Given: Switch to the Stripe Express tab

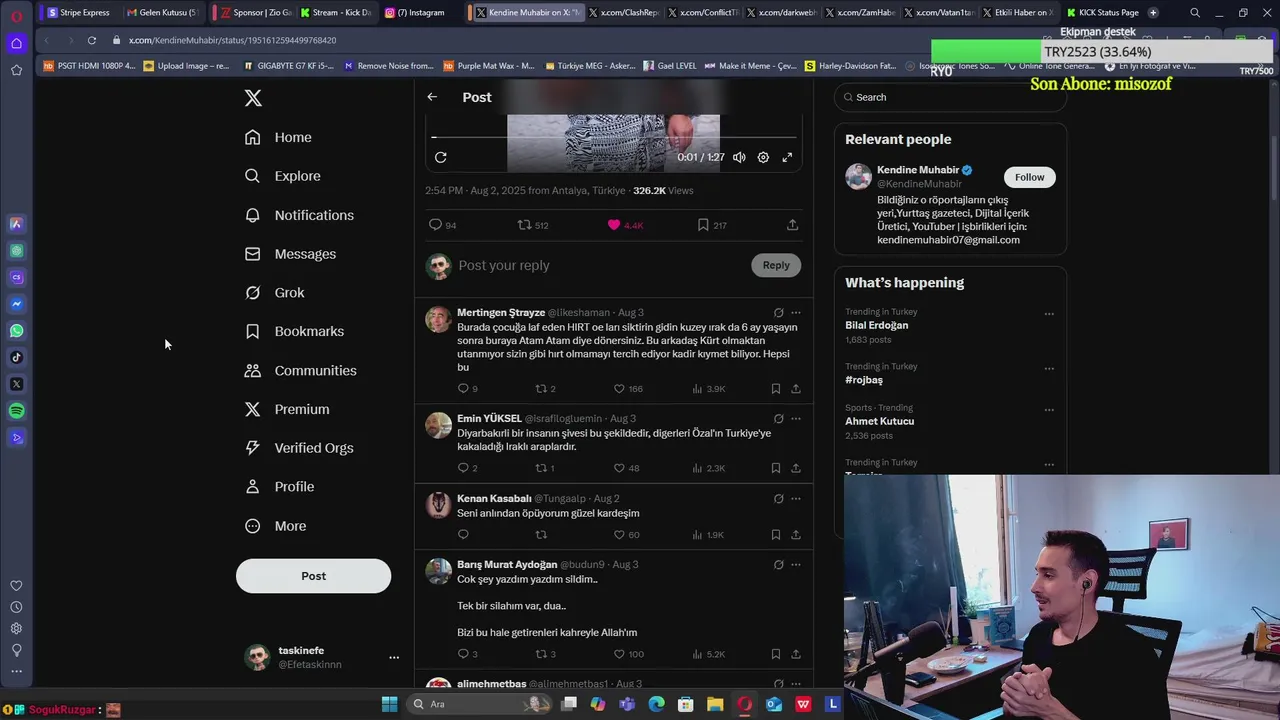Looking at the screenshot, I should coord(79,12).
